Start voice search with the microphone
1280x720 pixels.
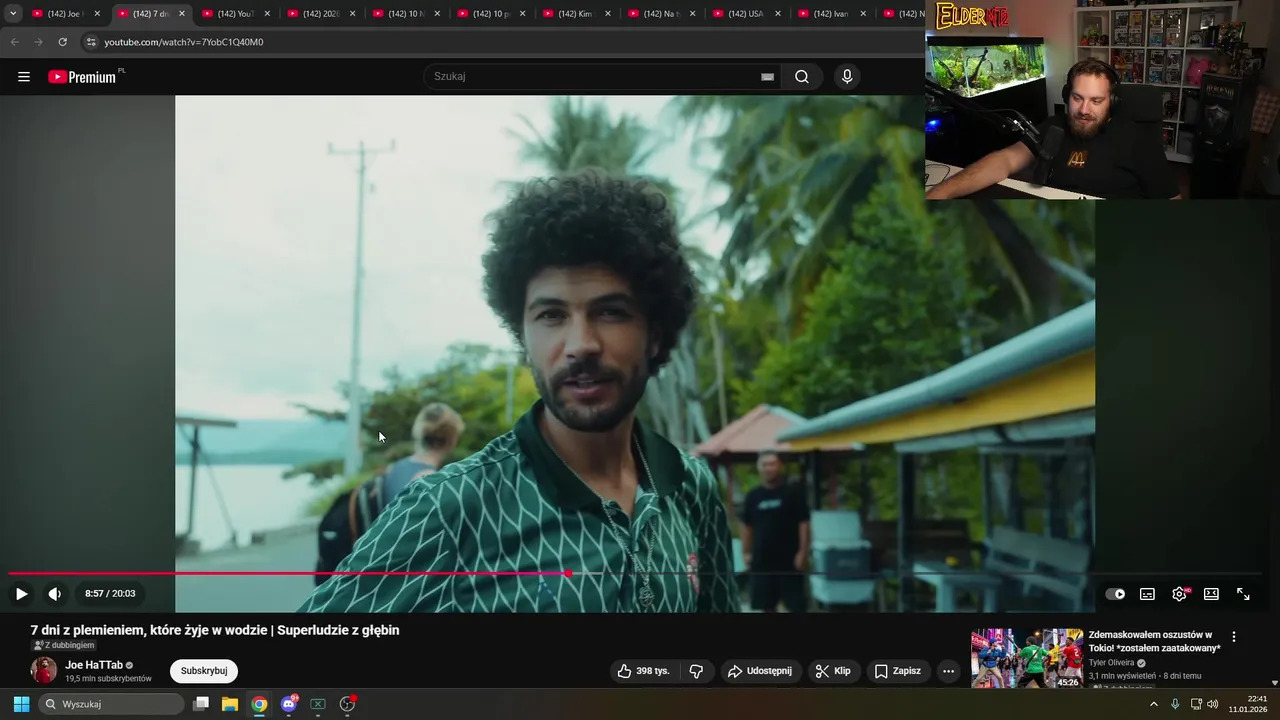(847, 77)
